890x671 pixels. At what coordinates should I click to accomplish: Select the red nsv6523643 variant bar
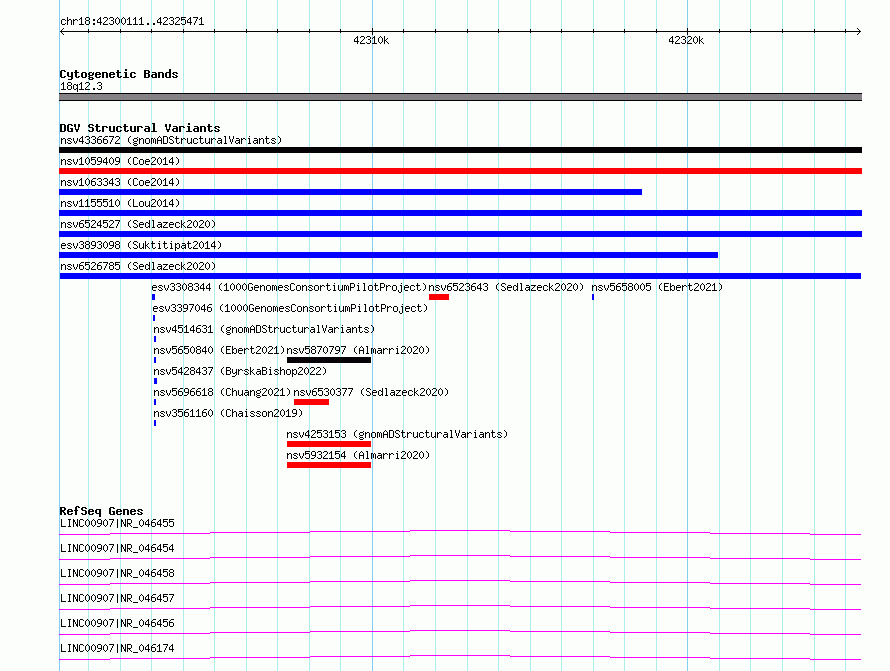point(439,297)
